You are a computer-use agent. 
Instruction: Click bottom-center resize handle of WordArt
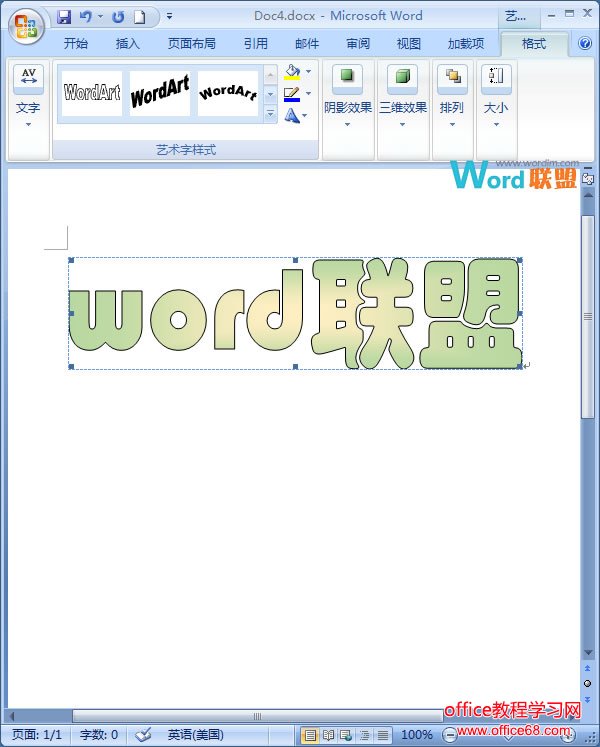[x=295, y=367]
